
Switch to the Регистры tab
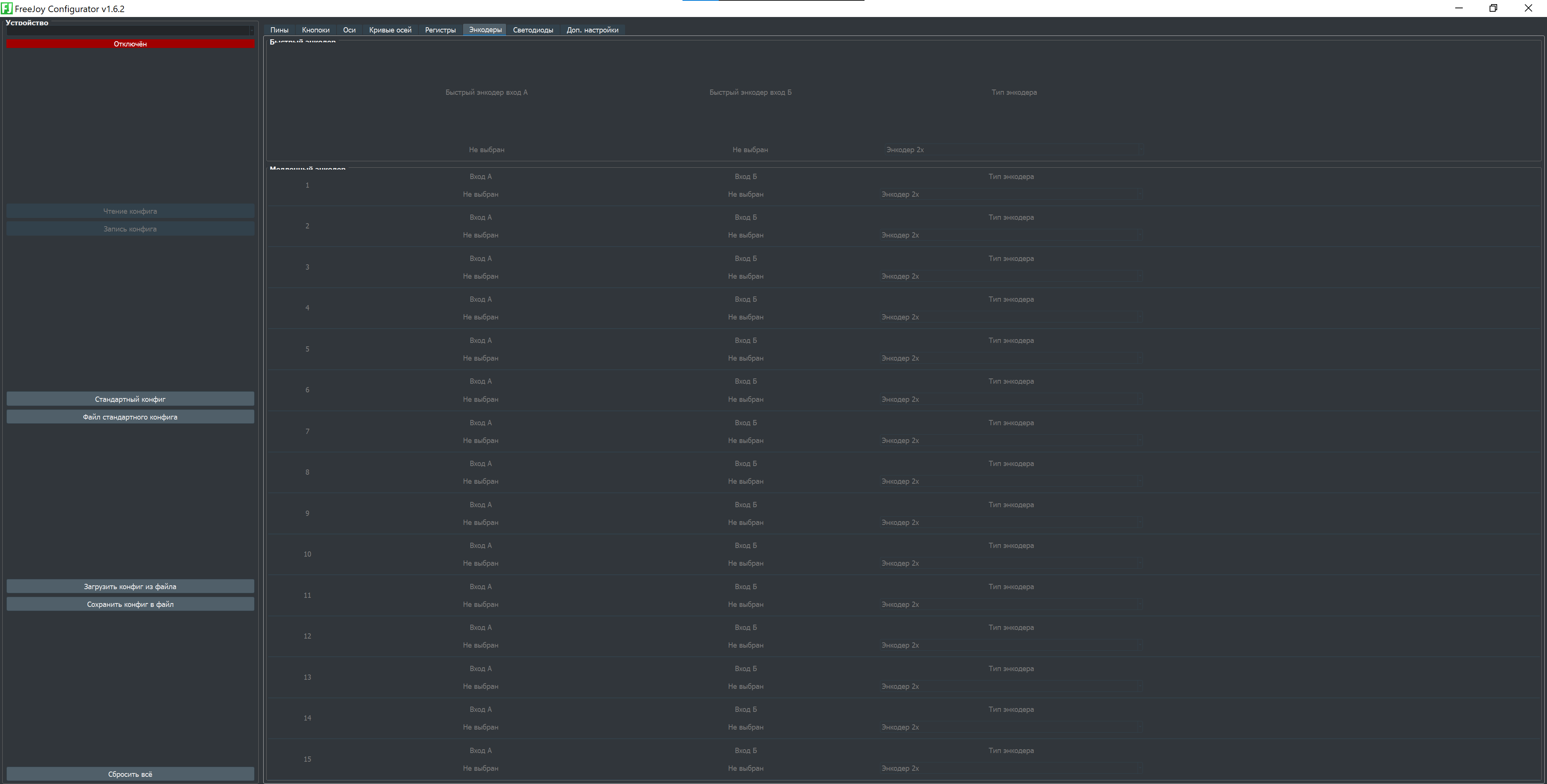coord(440,30)
